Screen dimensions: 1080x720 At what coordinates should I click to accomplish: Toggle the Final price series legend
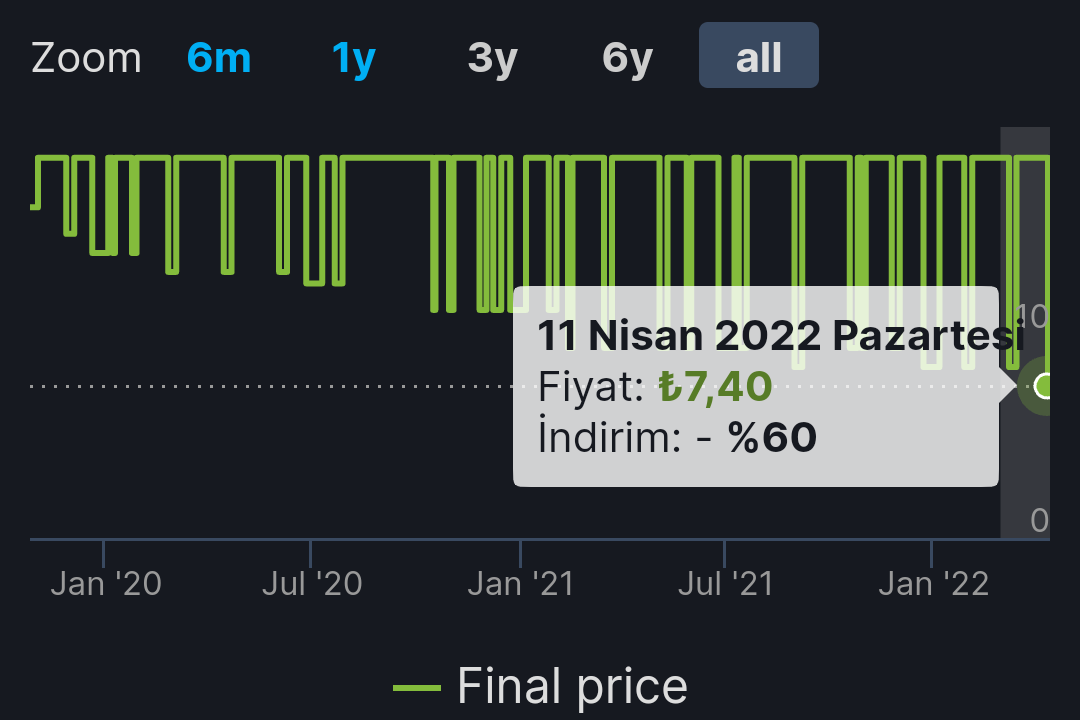click(x=572, y=687)
